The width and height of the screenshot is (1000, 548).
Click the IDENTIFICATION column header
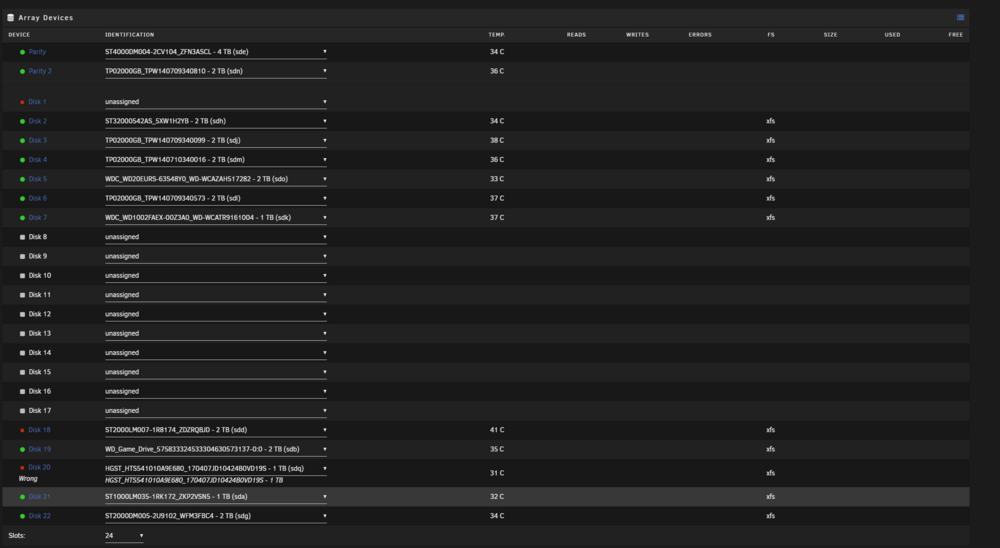[x=129, y=35]
